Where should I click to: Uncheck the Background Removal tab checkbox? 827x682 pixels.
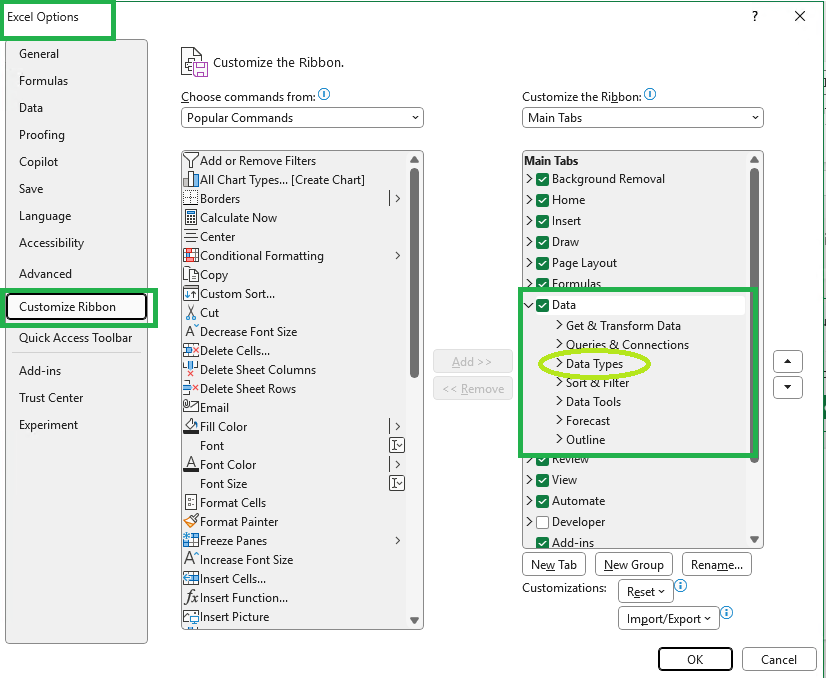point(542,179)
